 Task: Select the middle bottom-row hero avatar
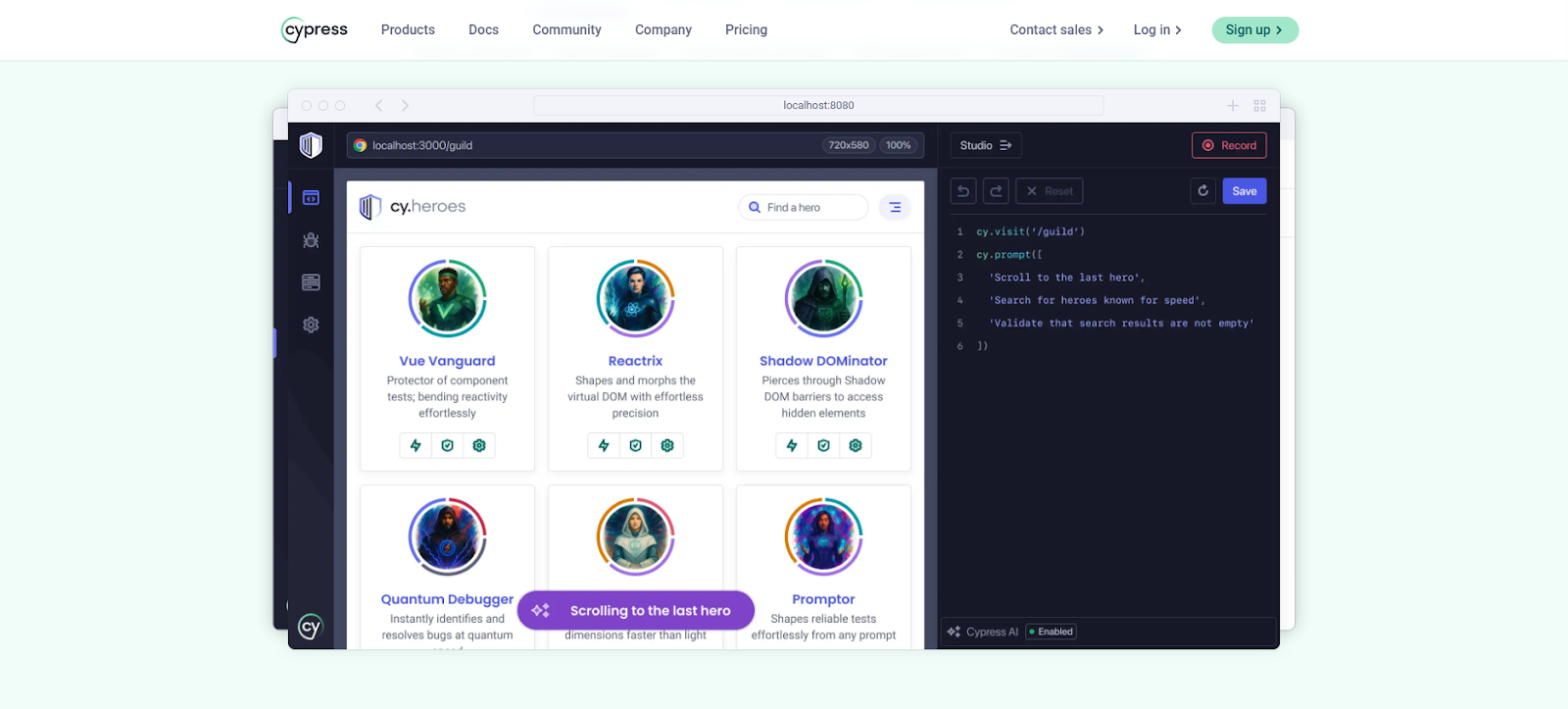tap(635, 536)
